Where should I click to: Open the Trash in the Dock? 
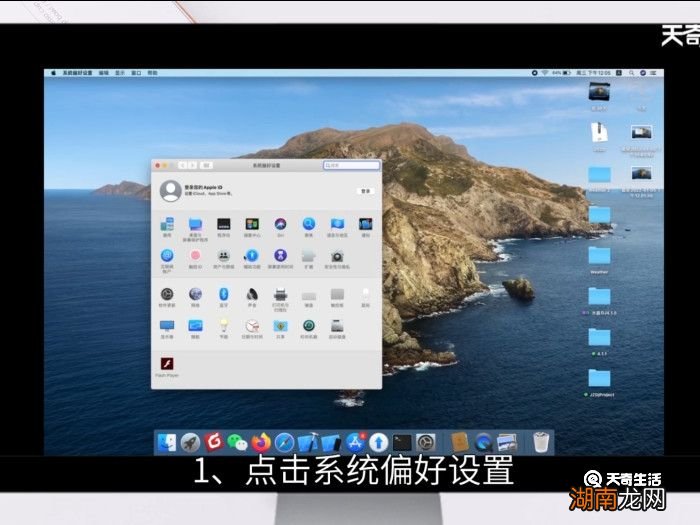[541, 441]
